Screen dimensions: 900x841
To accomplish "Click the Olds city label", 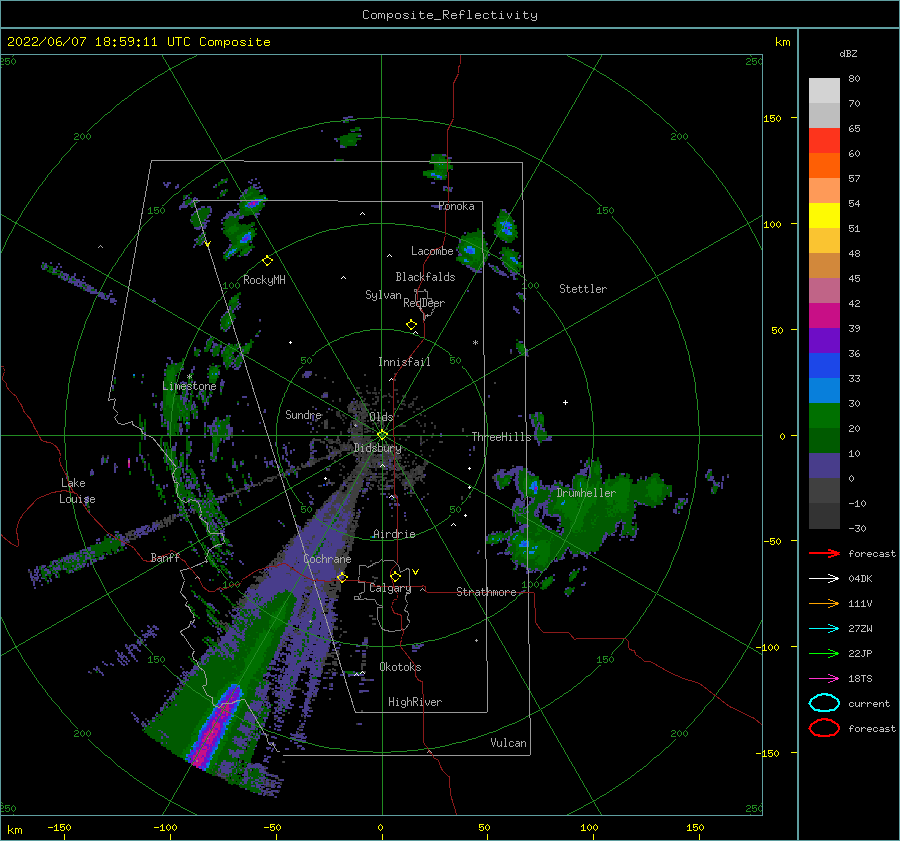I will tap(381, 417).
